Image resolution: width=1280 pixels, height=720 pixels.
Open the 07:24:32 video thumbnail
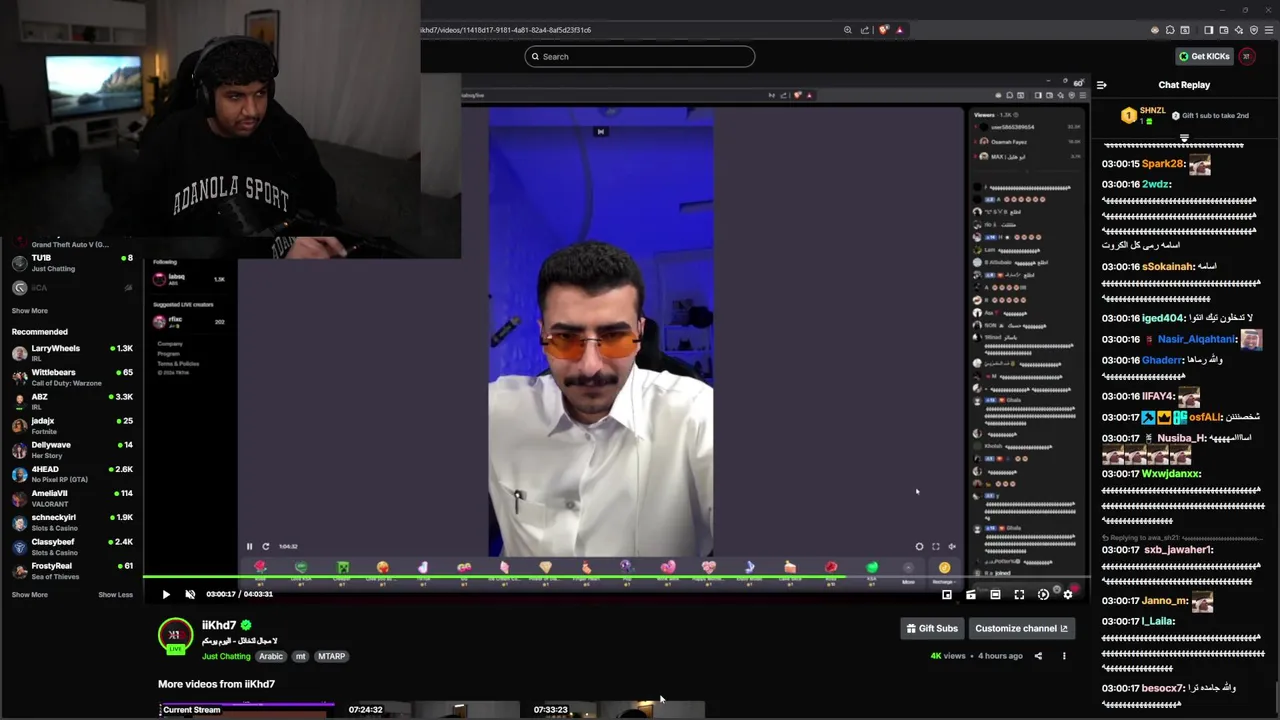(433, 710)
